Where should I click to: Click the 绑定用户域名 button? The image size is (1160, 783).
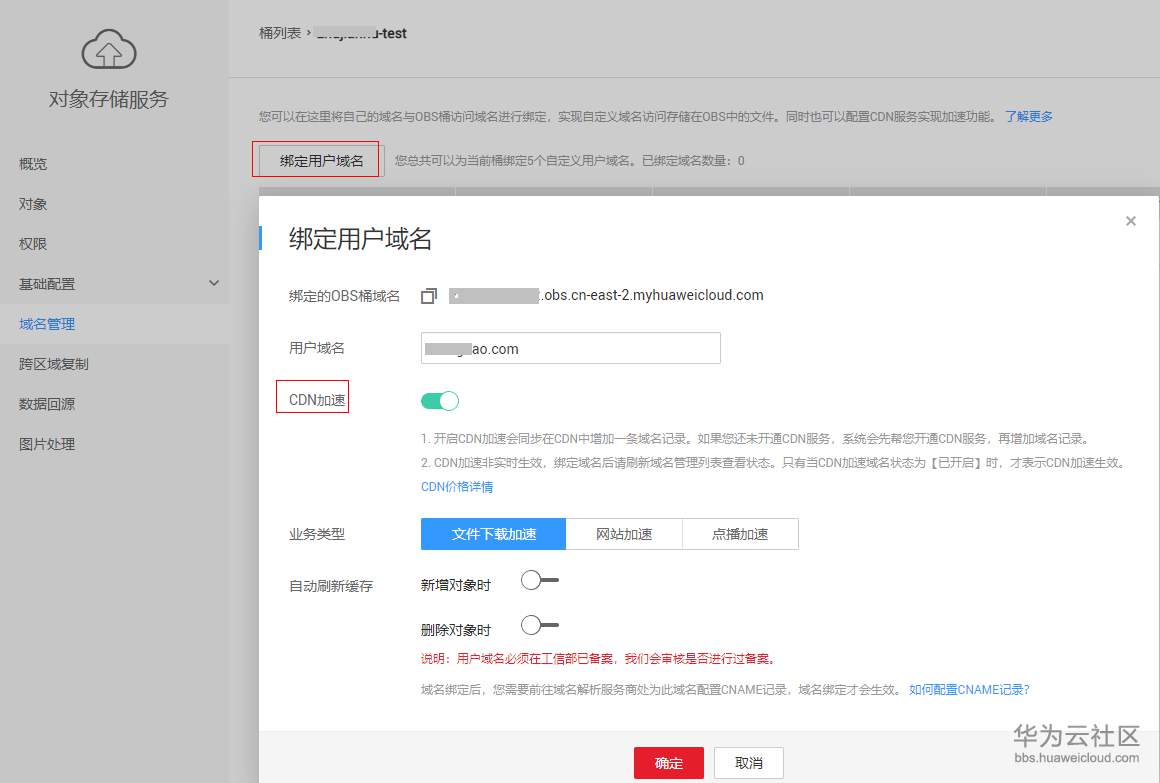pyautogui.click(x=317, y=159)
